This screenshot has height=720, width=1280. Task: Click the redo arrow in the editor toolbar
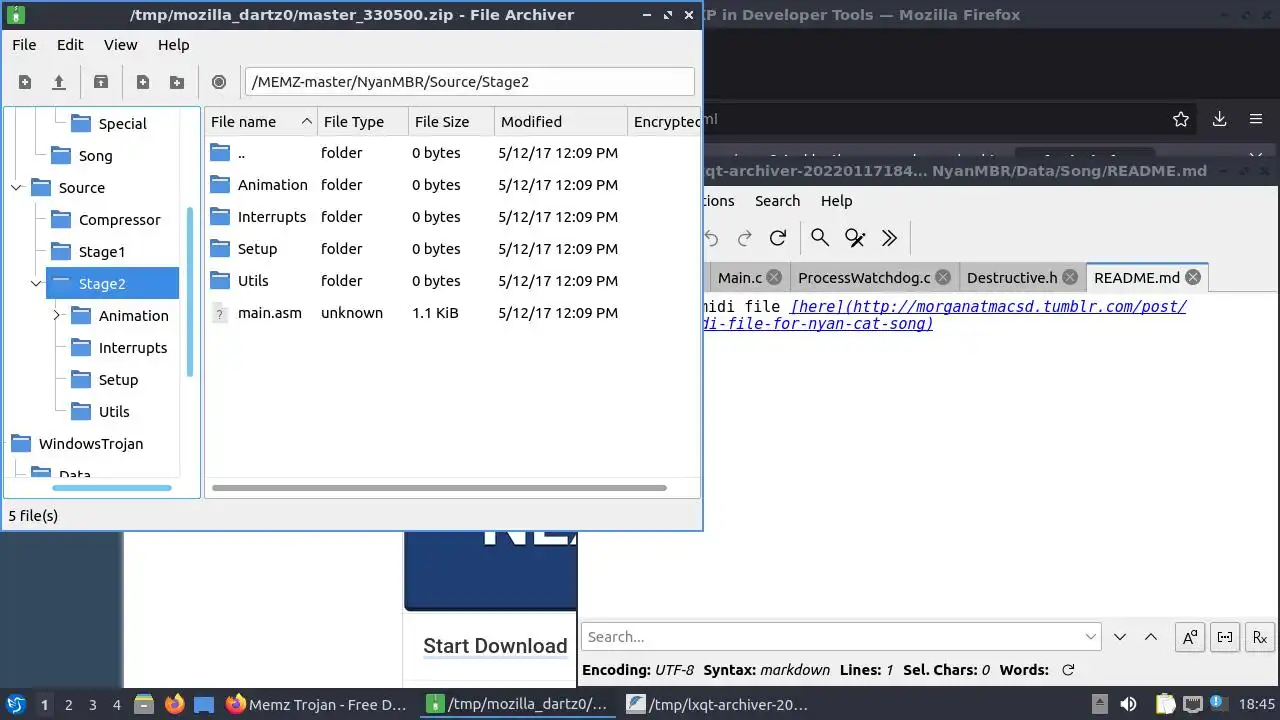pyautogui.click(x=744, y=238)
